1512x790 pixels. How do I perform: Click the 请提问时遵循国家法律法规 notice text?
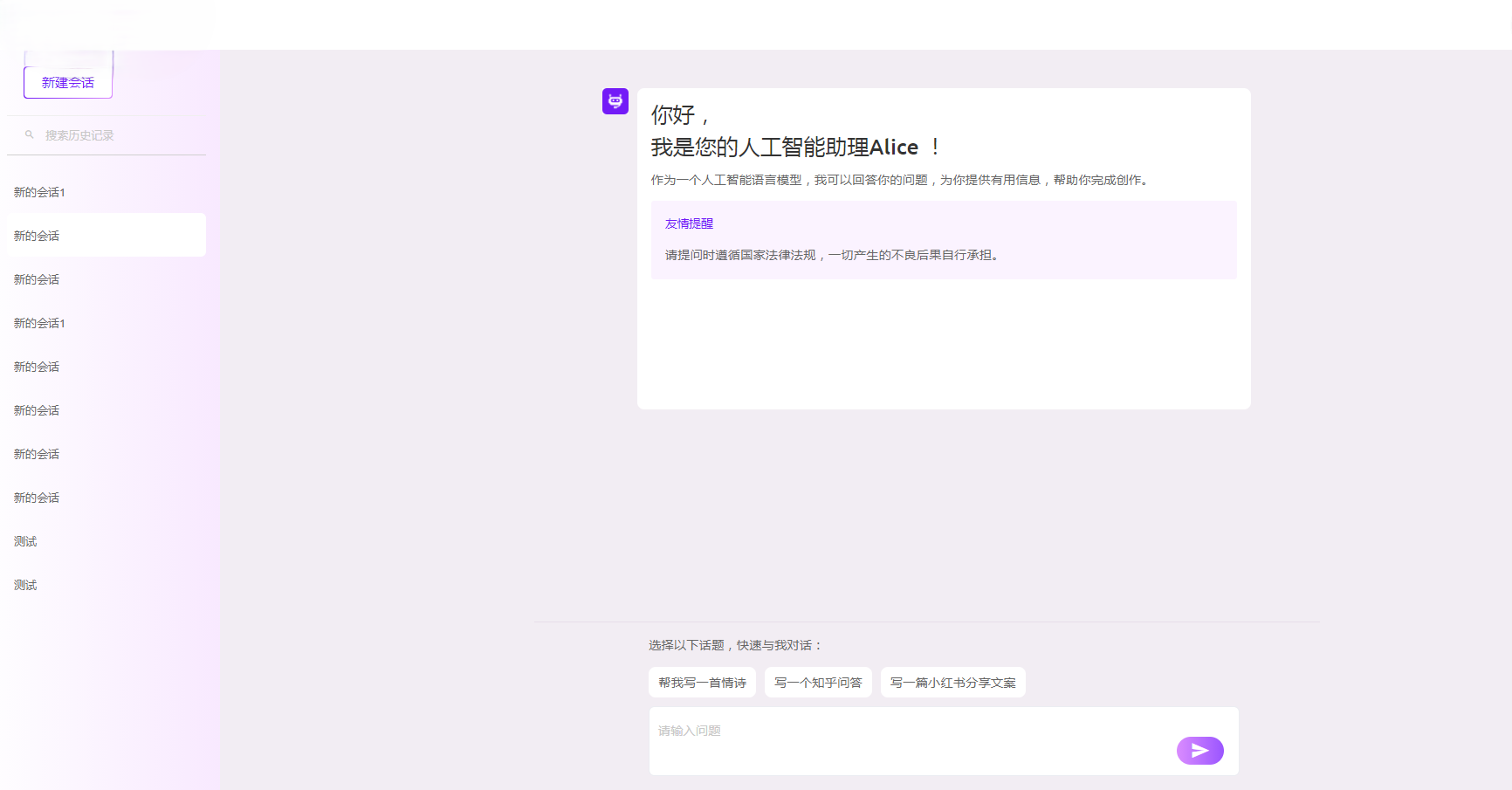pyautogui.click(x=834, y=255)
